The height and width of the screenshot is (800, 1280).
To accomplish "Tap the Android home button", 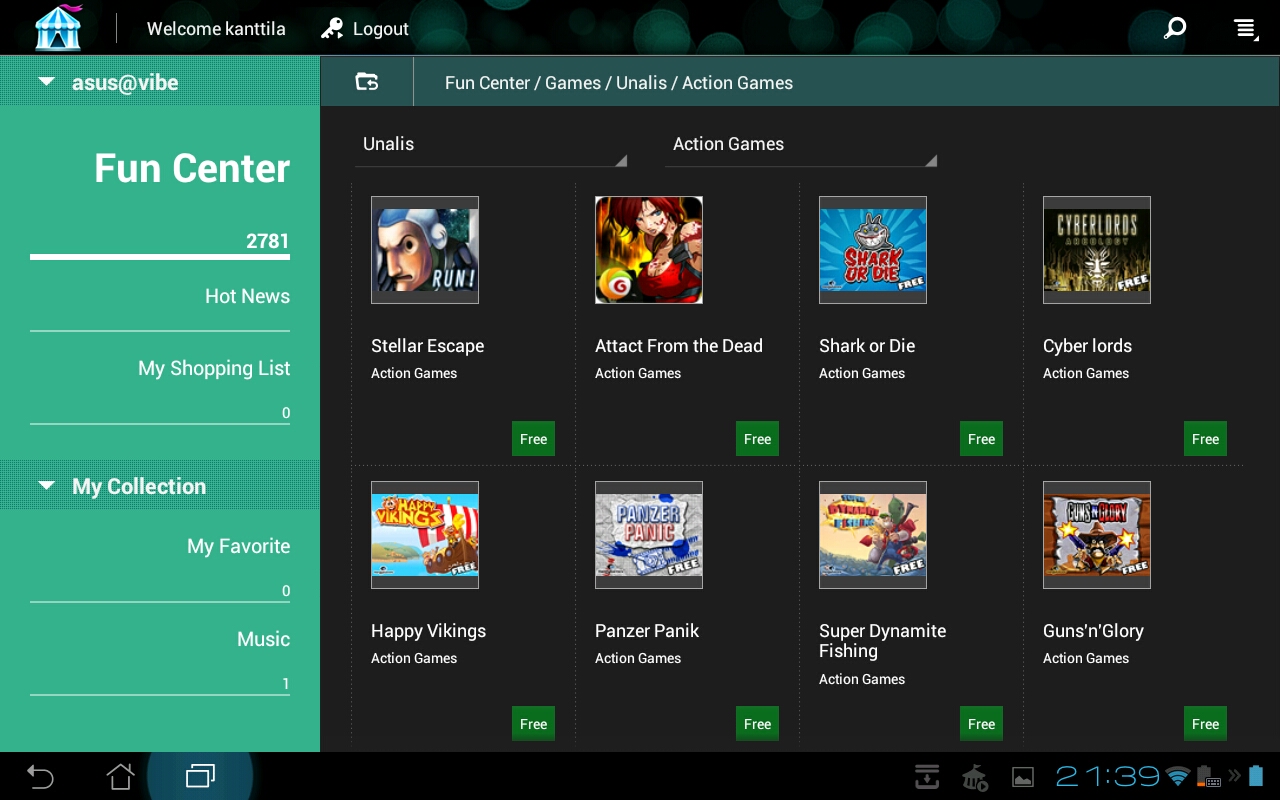I will click(x=120, y=776).
